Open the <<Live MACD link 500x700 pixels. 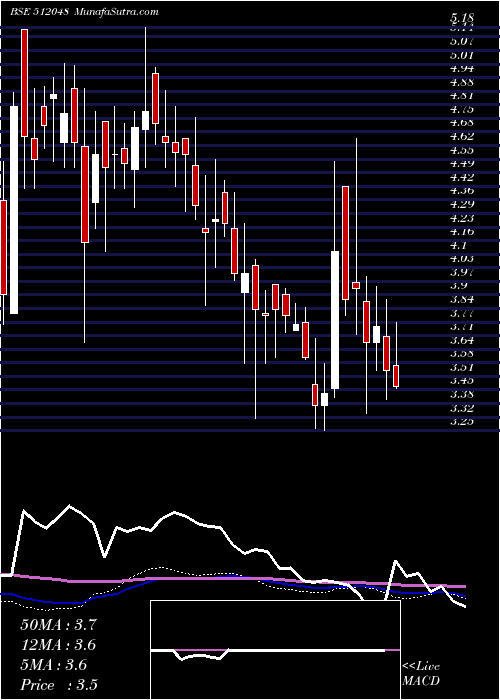[x=421, y=674]
